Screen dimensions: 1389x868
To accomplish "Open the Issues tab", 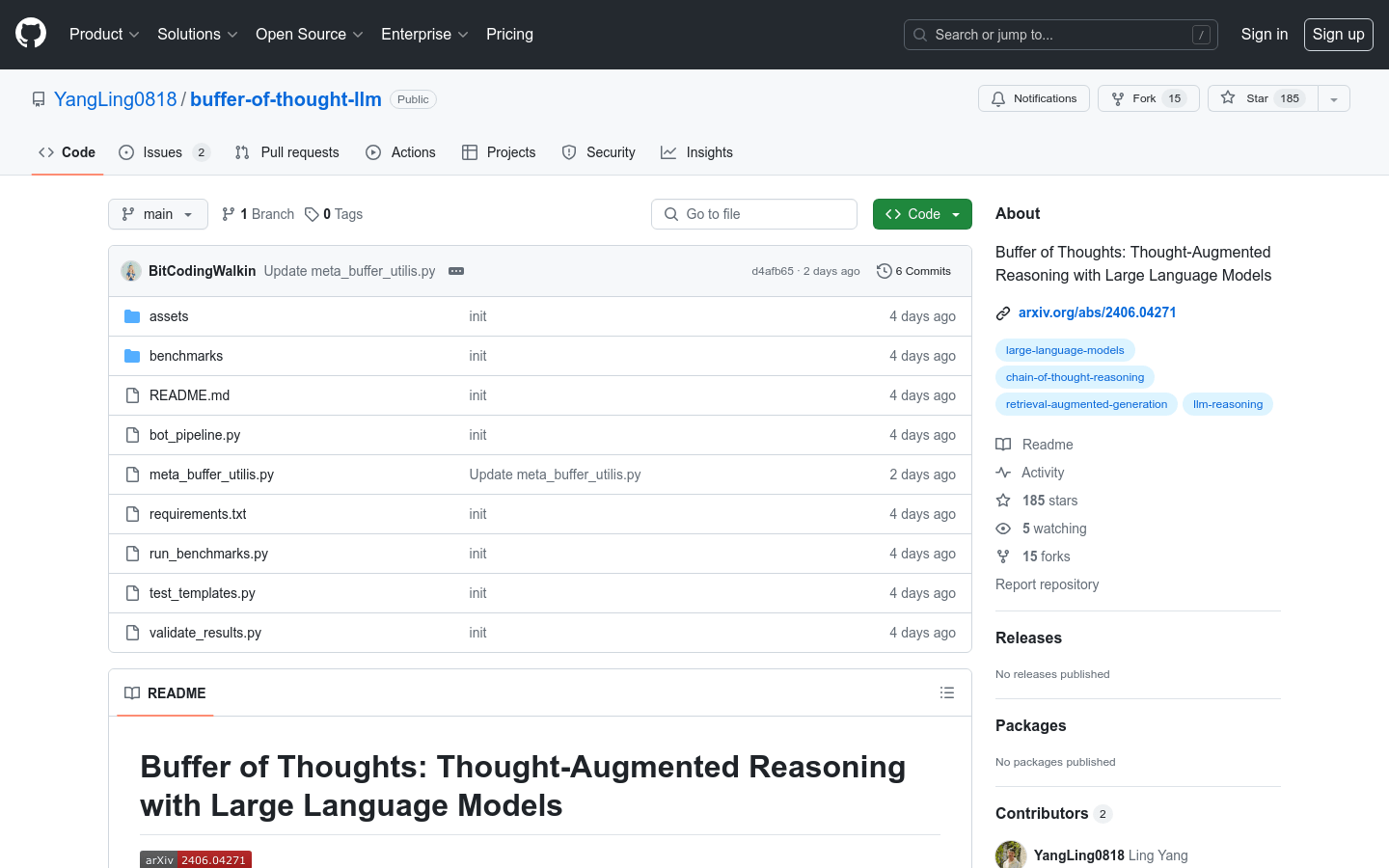I will [x=164, y=152].
